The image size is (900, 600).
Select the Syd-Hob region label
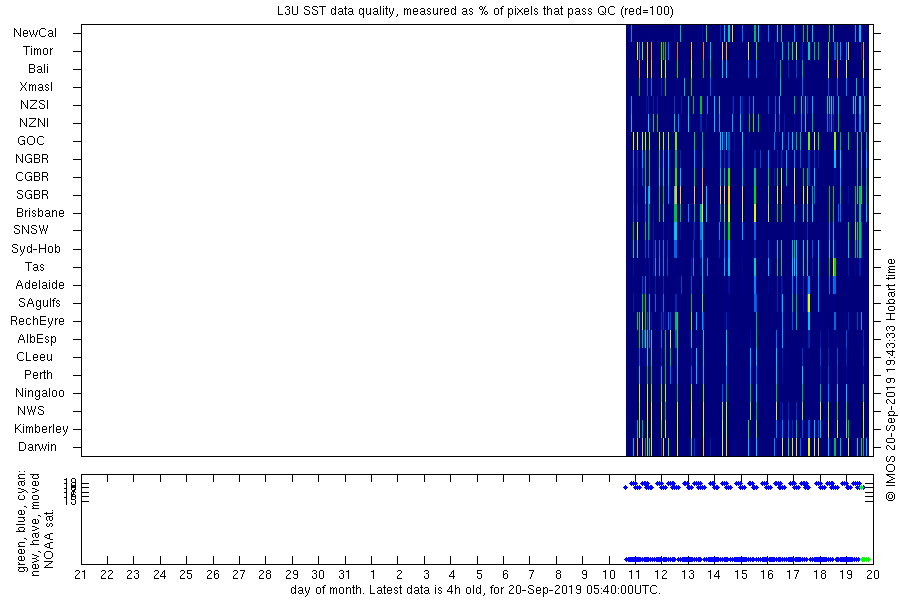tap(36, 249)
